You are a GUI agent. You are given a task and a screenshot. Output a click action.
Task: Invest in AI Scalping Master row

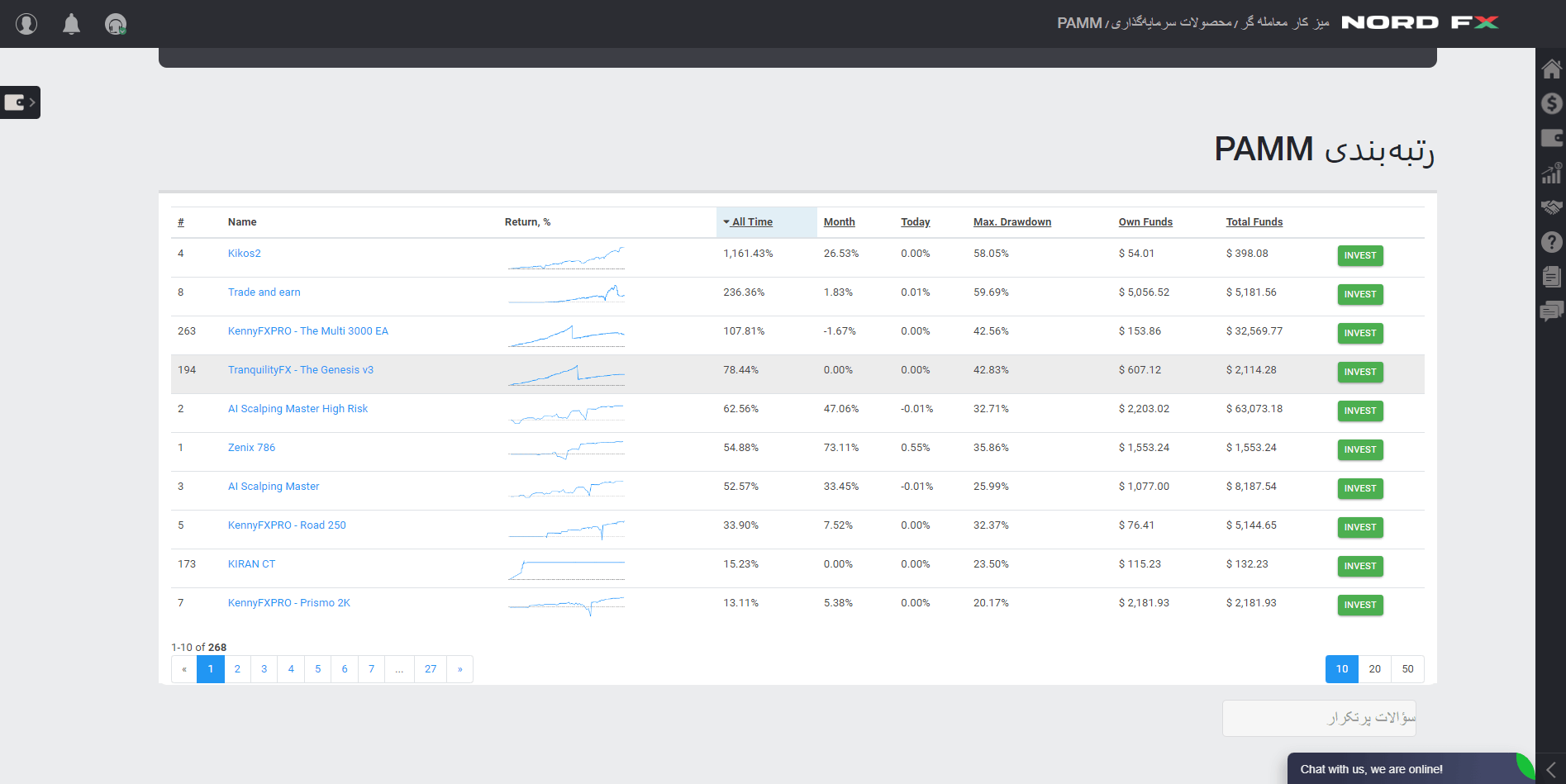click(1360, 489)
